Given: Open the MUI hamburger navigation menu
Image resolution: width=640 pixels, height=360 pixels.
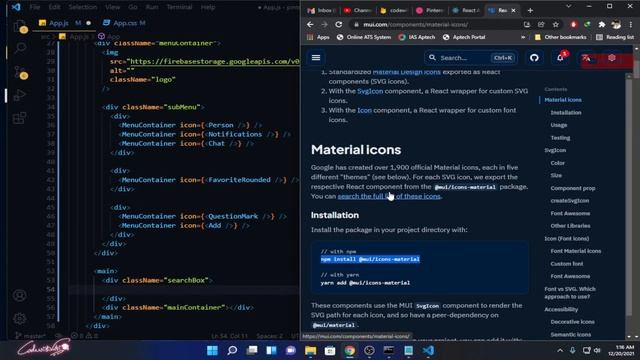Looking at the screenshot, I should [x=316, y=58].
